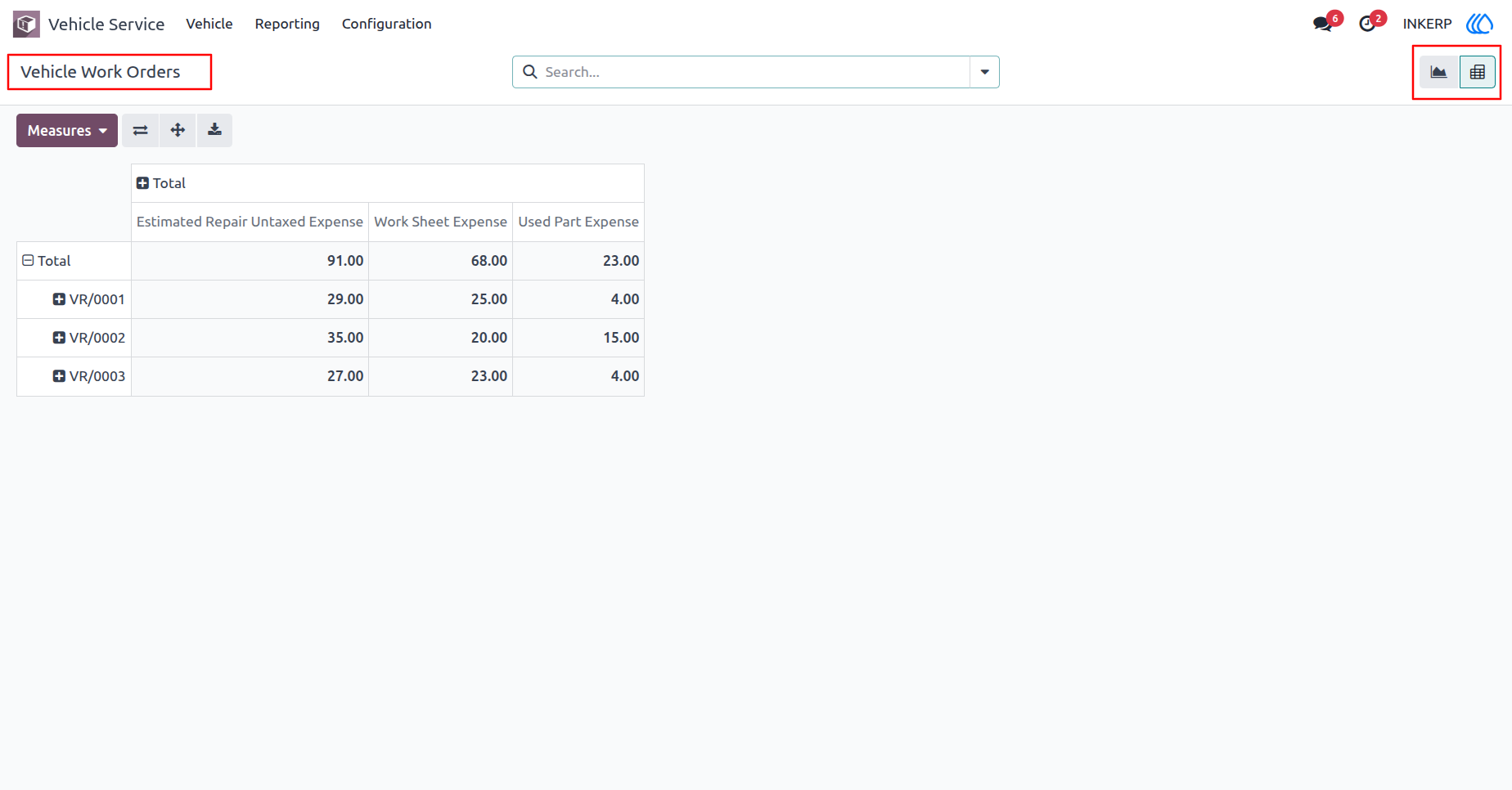
Task: Open the Configuration menu
Action: (x=386, y=24)
